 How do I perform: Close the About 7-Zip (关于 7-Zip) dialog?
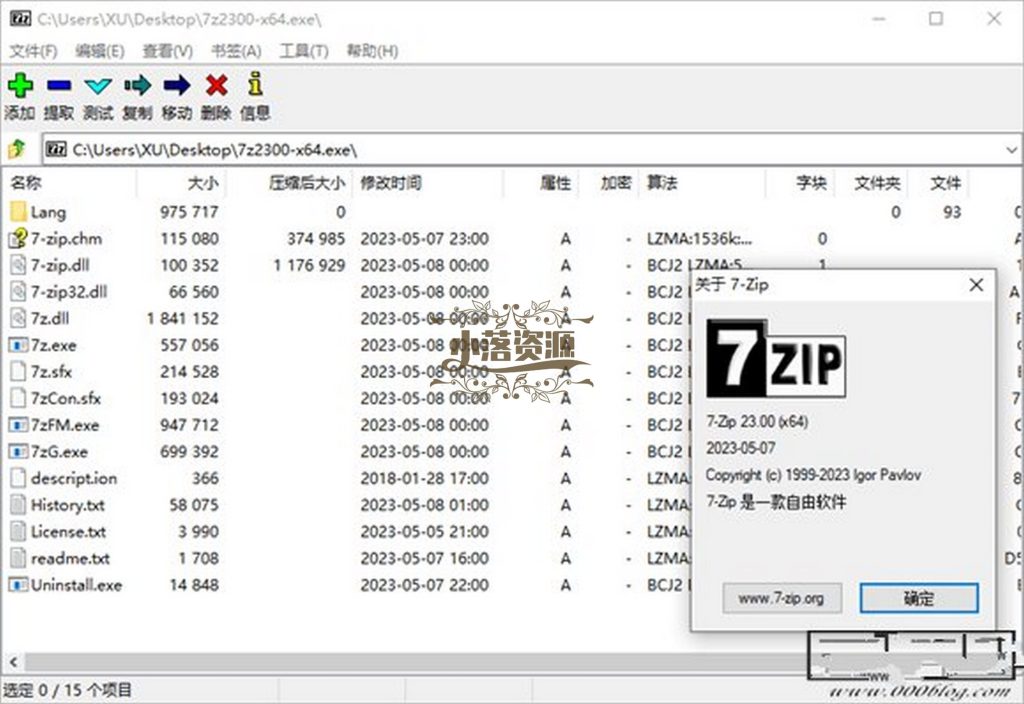coord(976,285)
